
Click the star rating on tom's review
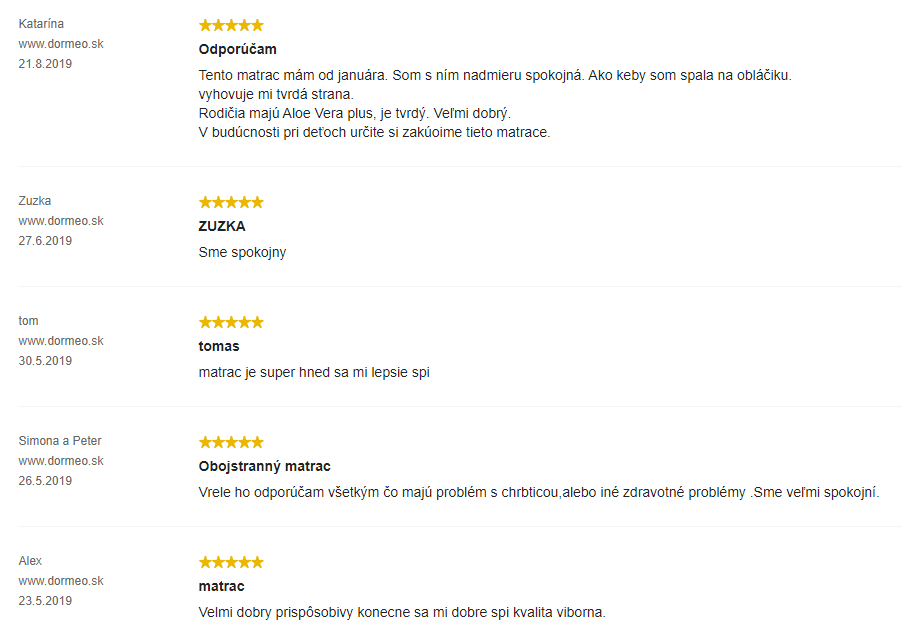pyautogui.click(x=231, y=322)
